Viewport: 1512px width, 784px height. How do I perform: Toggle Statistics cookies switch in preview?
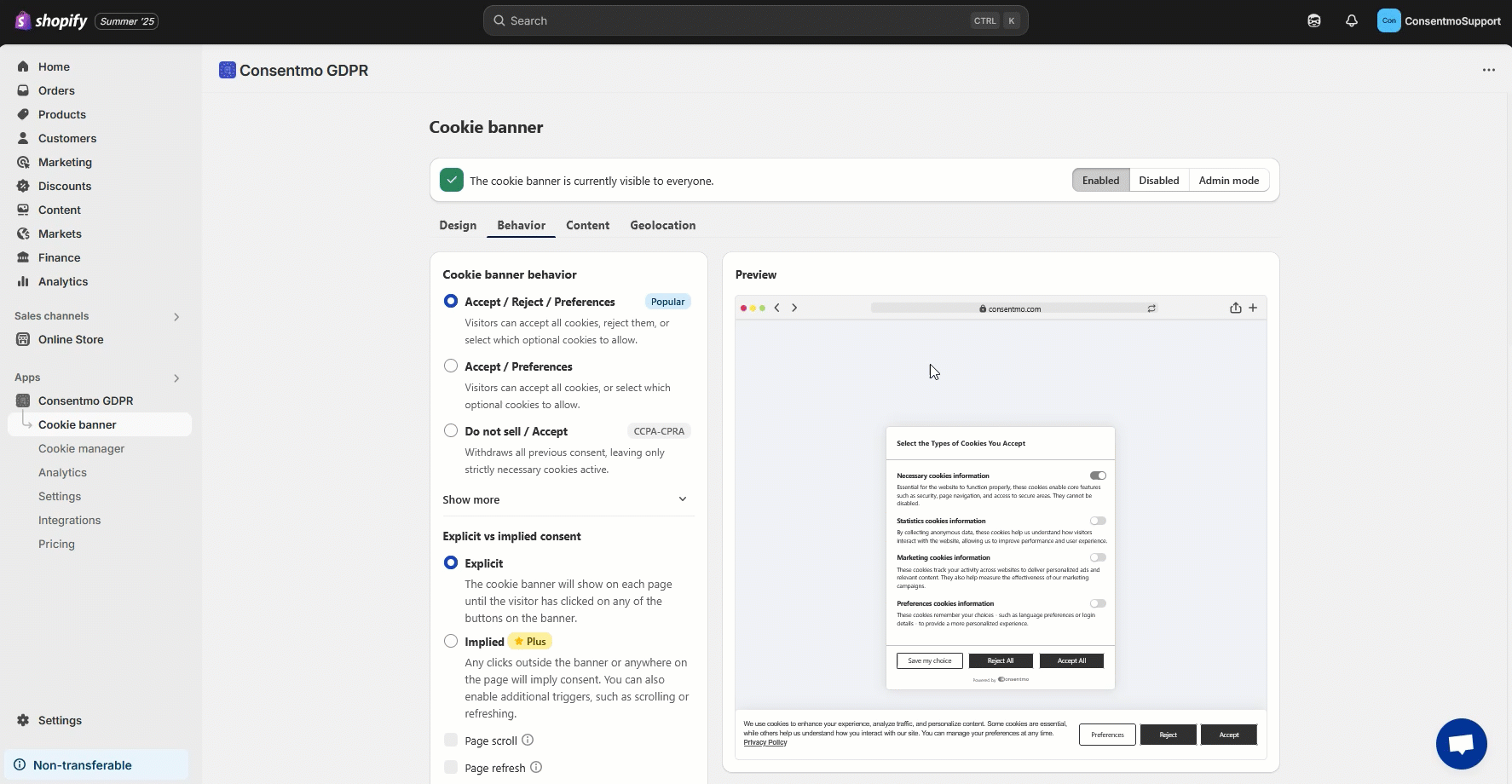coord(1098,521)
